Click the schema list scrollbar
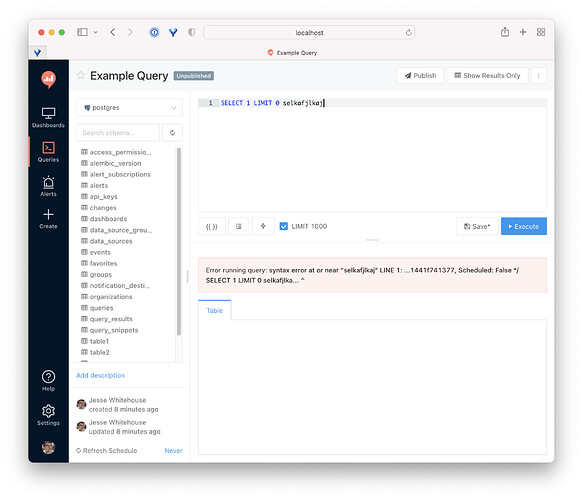 [179, 241]
